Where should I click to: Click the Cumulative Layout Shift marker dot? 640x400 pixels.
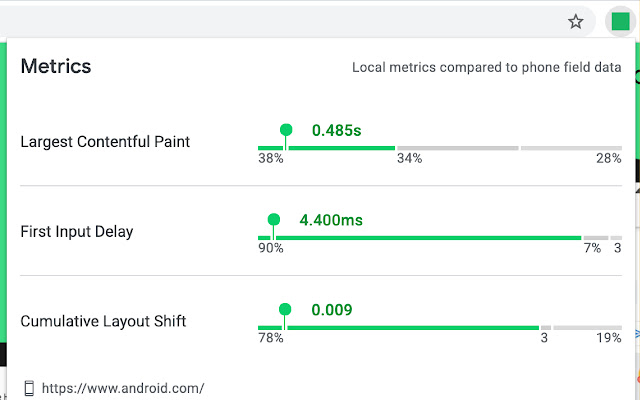pos(285,310)
